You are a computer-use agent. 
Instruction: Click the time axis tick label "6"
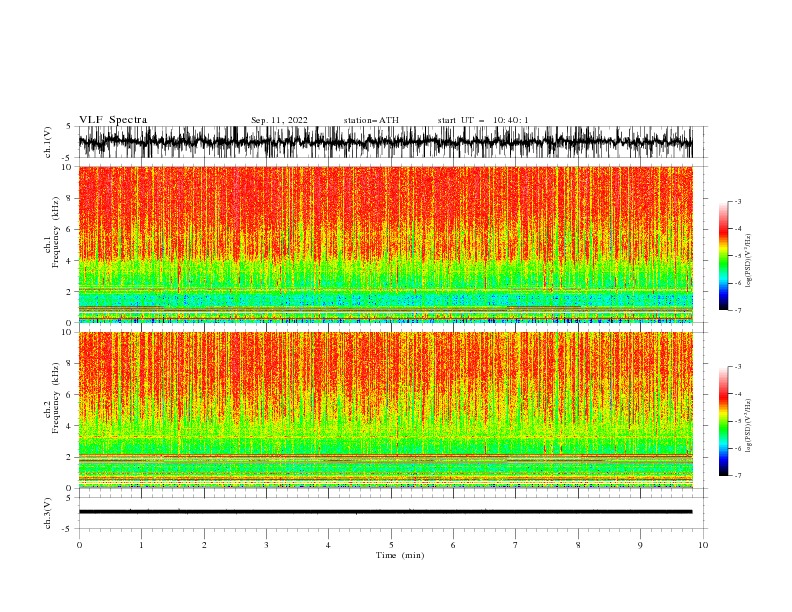(453, 545)
